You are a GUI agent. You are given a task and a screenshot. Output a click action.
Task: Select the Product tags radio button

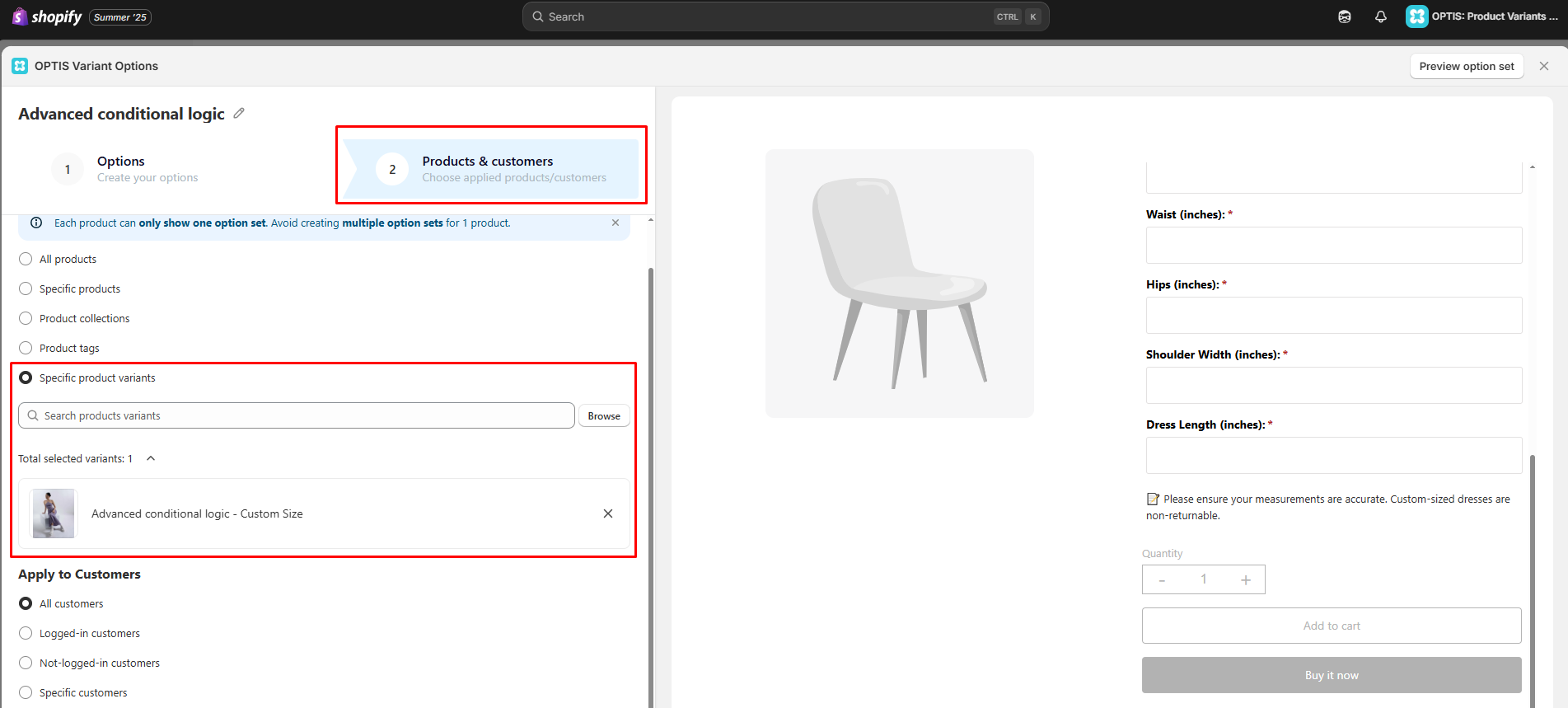[x=26, y=348]
